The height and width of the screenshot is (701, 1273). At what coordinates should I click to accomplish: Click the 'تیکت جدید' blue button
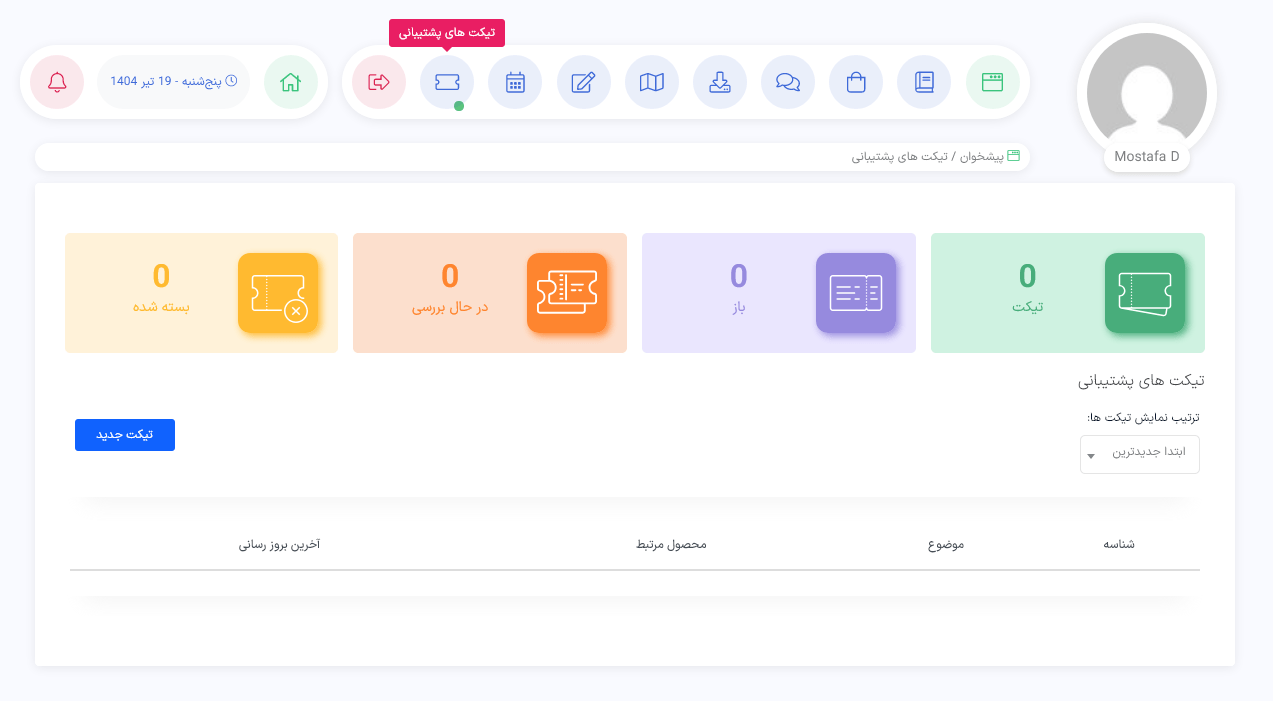pos(124,434)
